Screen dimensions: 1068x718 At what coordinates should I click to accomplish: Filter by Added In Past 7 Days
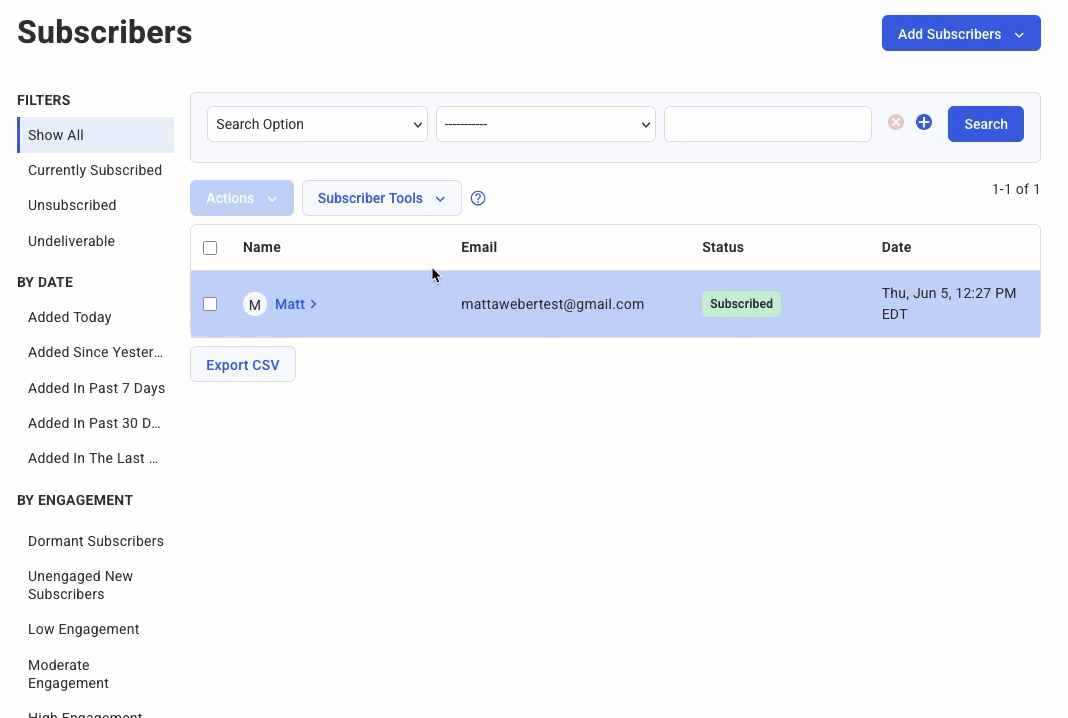(96, 388)
